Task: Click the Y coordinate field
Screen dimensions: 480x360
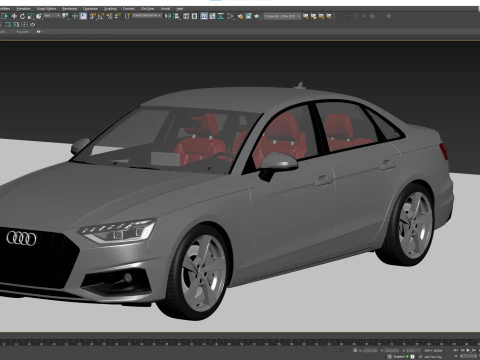Action: [392, 350]
